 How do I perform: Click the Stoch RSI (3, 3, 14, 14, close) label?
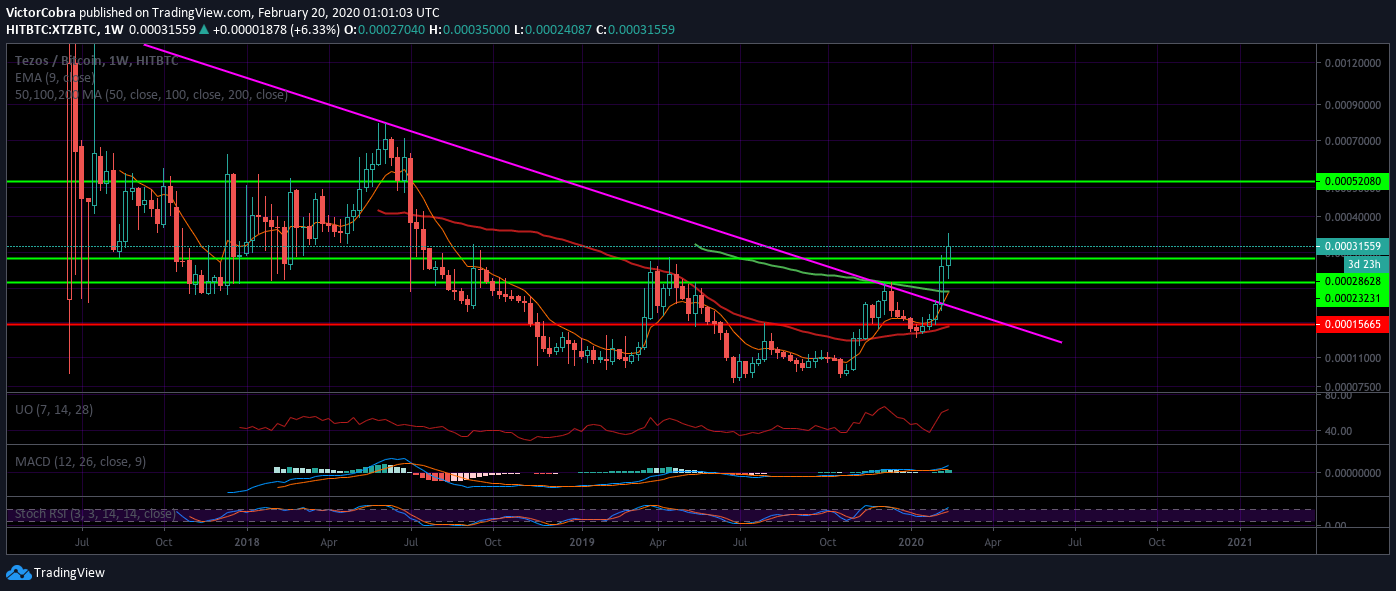pos(95,514)
